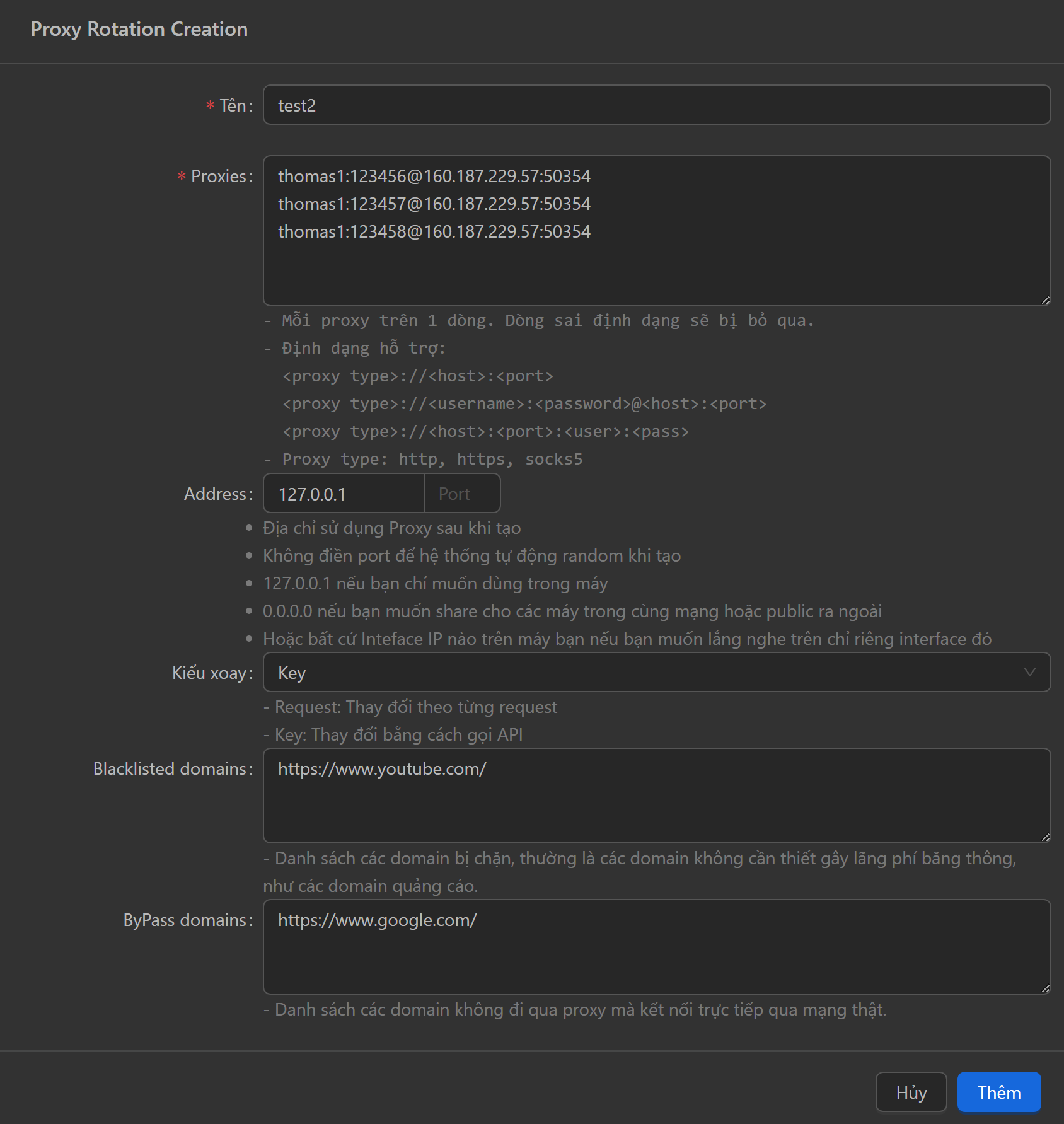The width and height of the screenshot is (1064, 1124).
Task: Focus the Port input box
Action: [462, 494]
